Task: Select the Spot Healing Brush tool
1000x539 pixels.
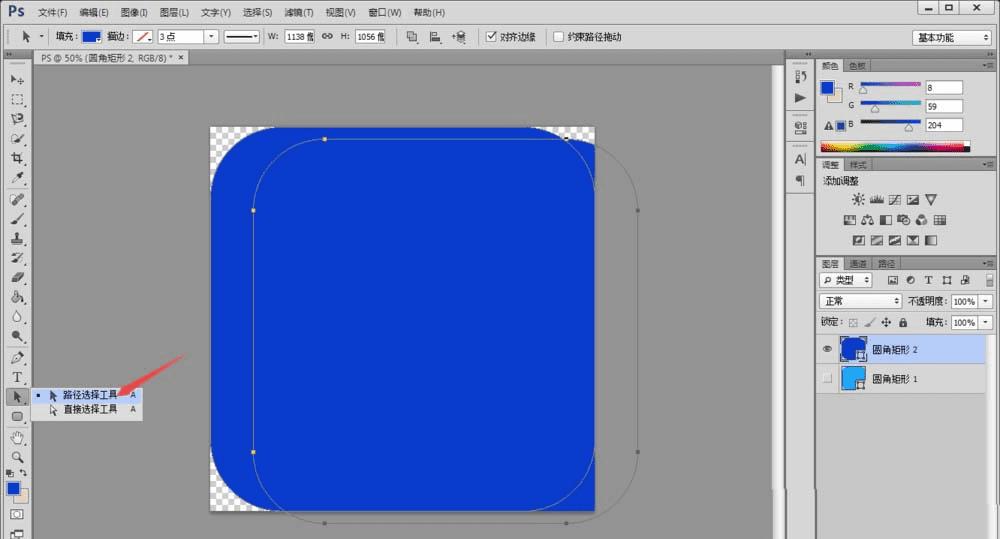Action: pyautogui.click(x=17, y=200)
